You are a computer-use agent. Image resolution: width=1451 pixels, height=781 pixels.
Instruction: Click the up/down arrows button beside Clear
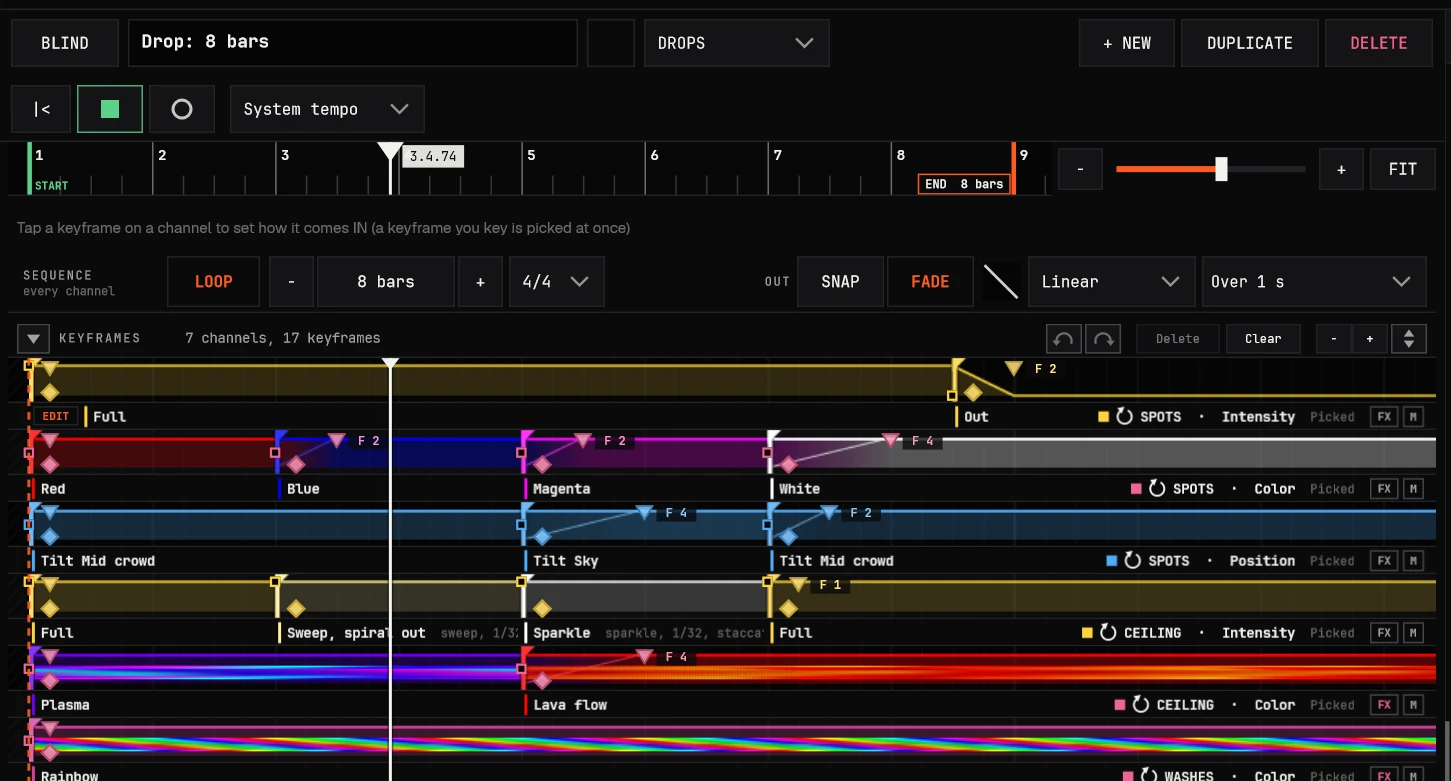(1409, 338)
